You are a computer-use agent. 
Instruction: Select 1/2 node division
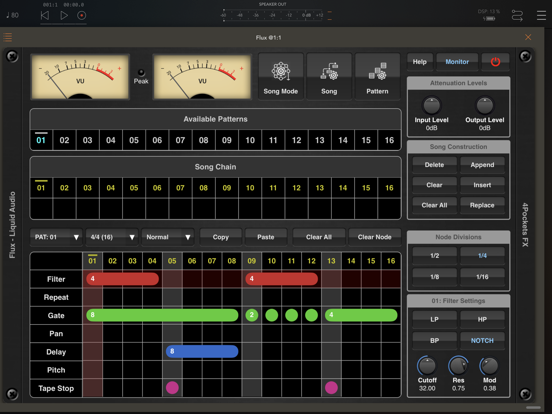coord(434,256)
